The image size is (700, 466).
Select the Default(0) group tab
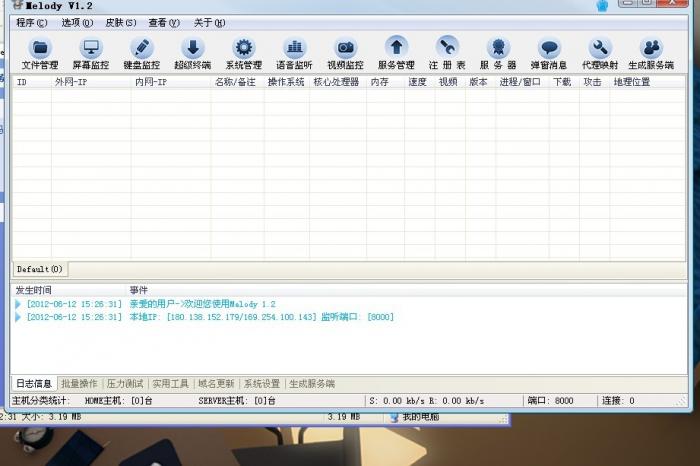(40, 269)
